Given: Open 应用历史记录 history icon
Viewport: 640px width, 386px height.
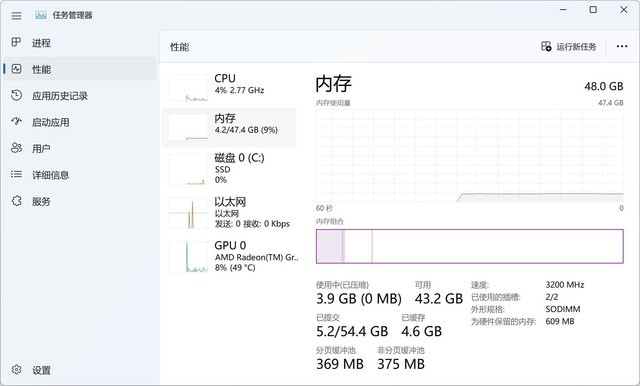Looking at the screenshot, I should tap(16, 95).
